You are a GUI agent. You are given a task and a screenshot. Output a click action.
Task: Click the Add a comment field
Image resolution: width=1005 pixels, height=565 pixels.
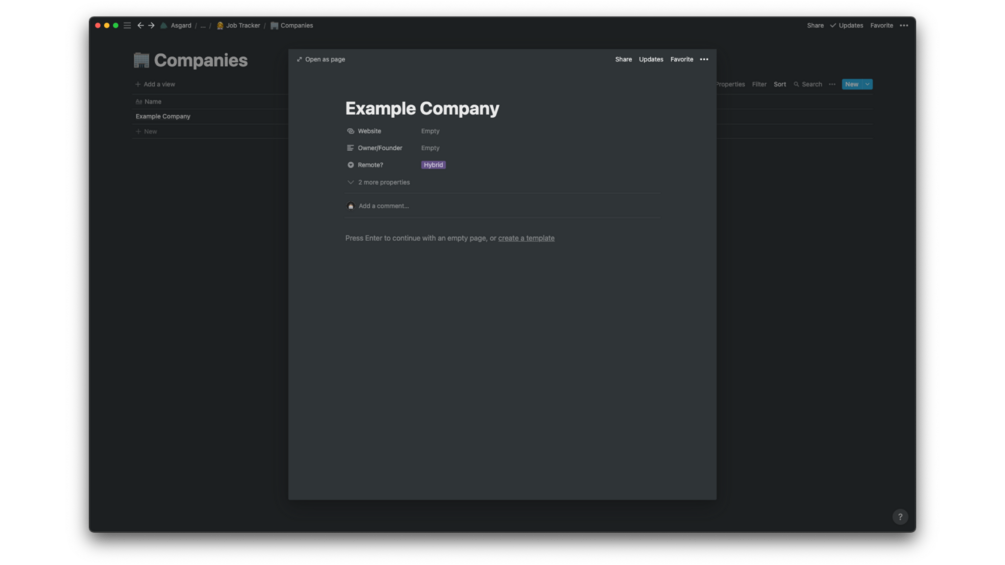click(x=384, y=206)
